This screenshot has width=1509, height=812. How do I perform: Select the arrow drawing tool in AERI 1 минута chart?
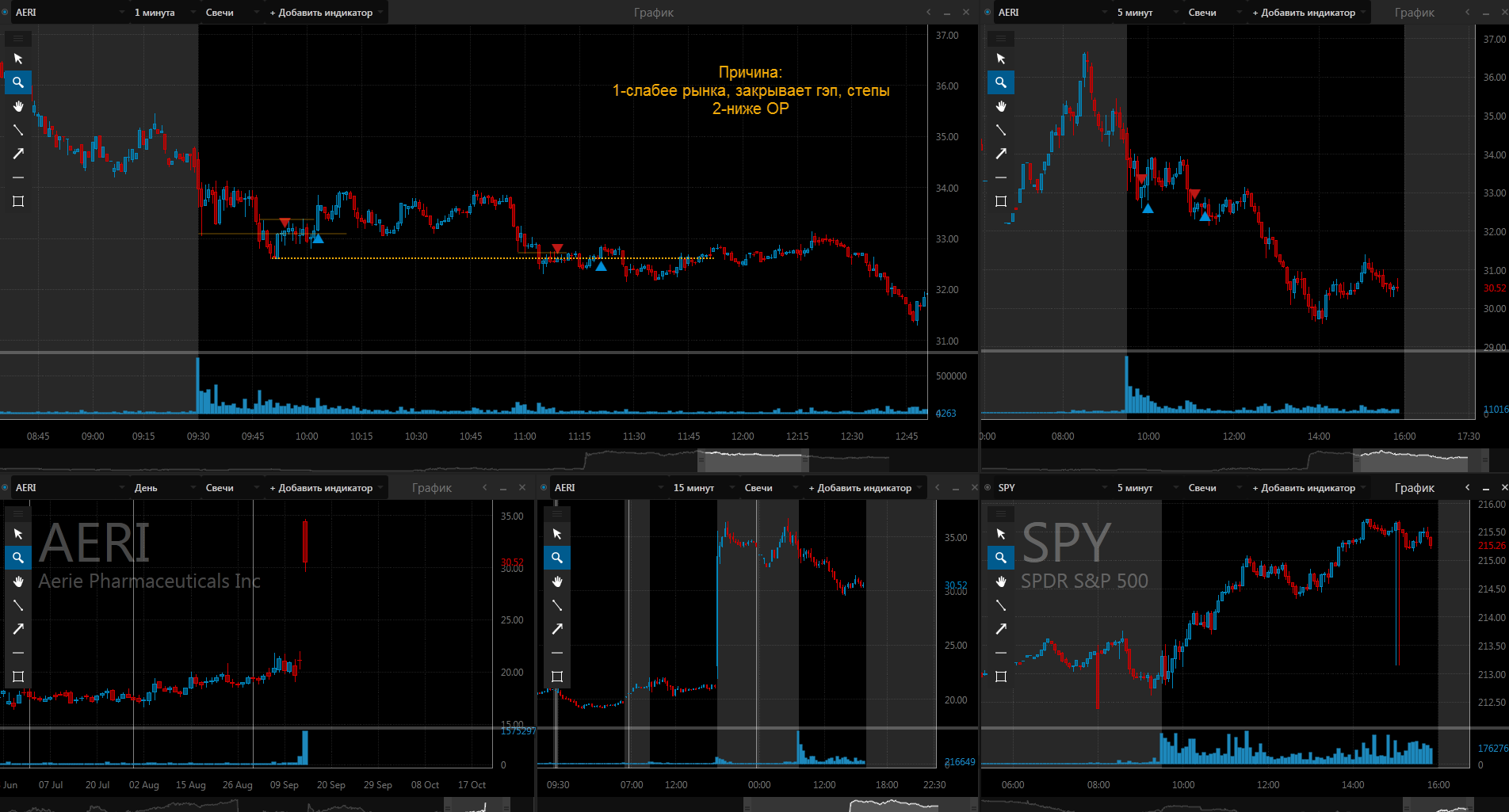18,154
